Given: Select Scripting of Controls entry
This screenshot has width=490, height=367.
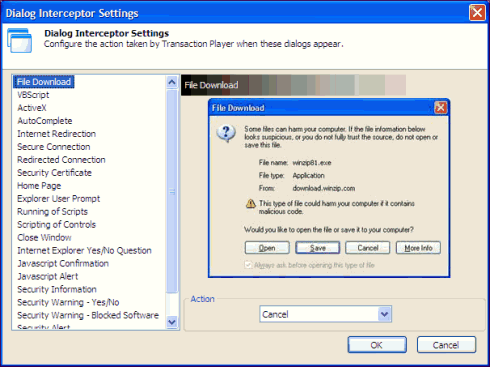Looking at the screenshot, I should (57, 225).
